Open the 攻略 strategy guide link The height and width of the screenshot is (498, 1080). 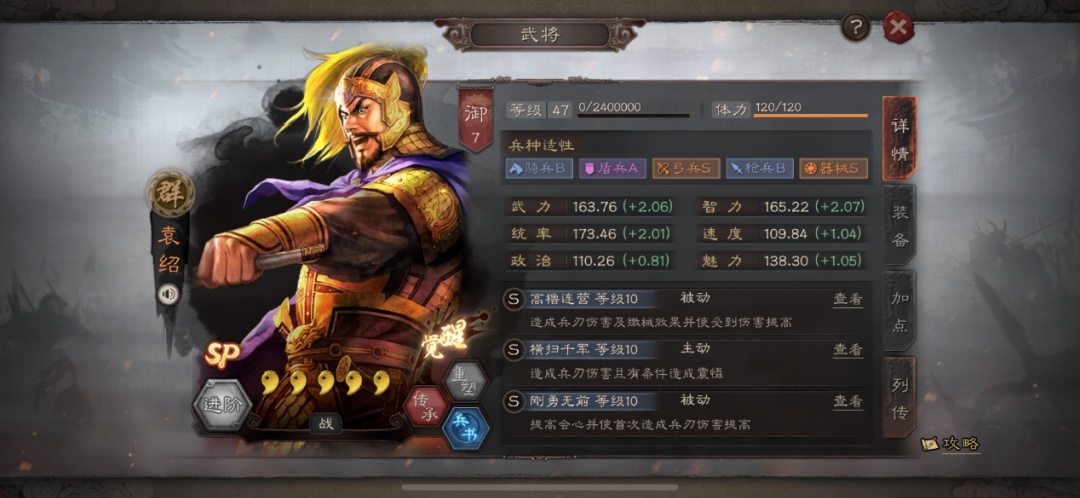951,444
